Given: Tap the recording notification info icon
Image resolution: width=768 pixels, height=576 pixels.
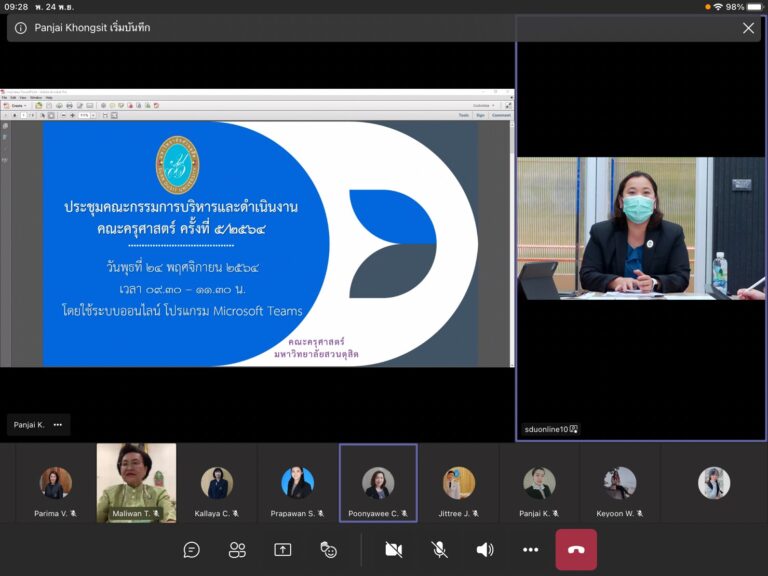Looking at the screenshot, I should (x=20, y=28).
